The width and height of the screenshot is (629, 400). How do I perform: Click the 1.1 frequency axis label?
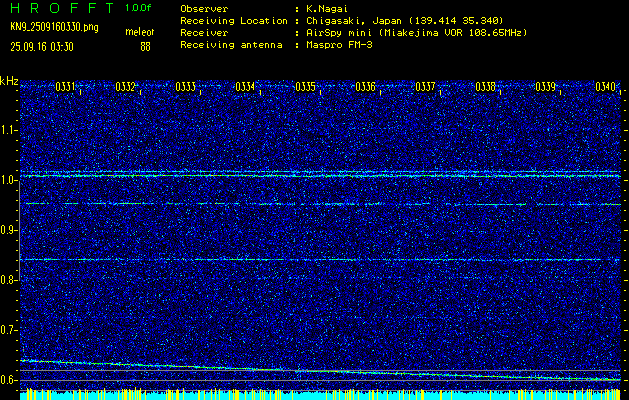click(9, 130)
